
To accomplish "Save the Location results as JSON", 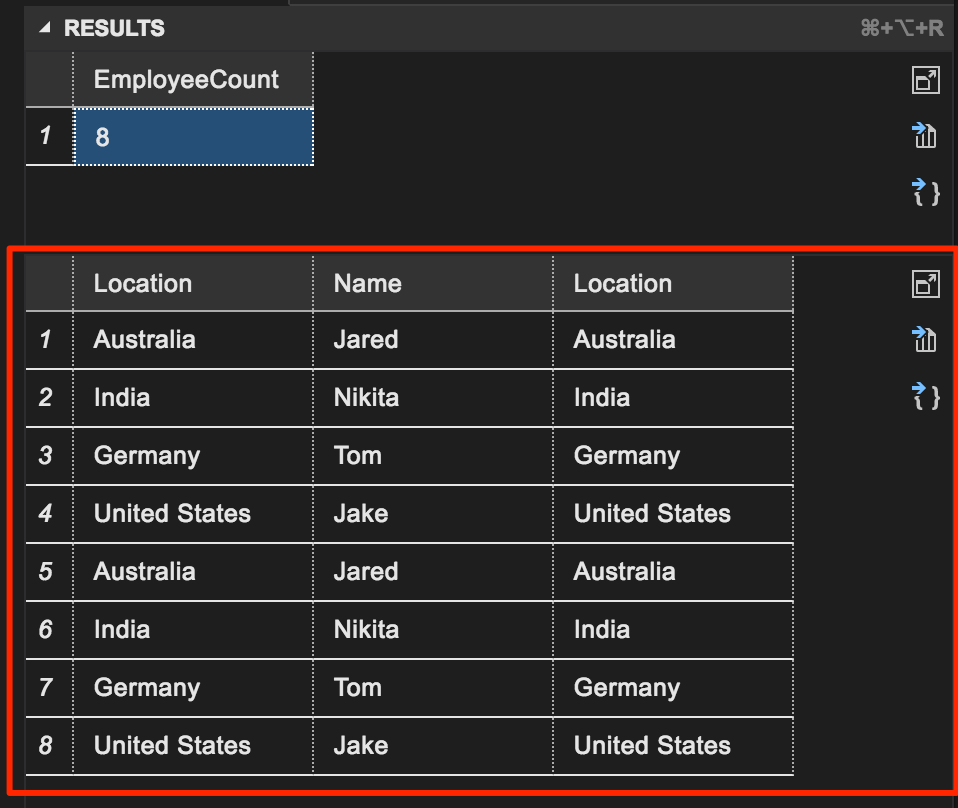I will [x=925, y=397].
